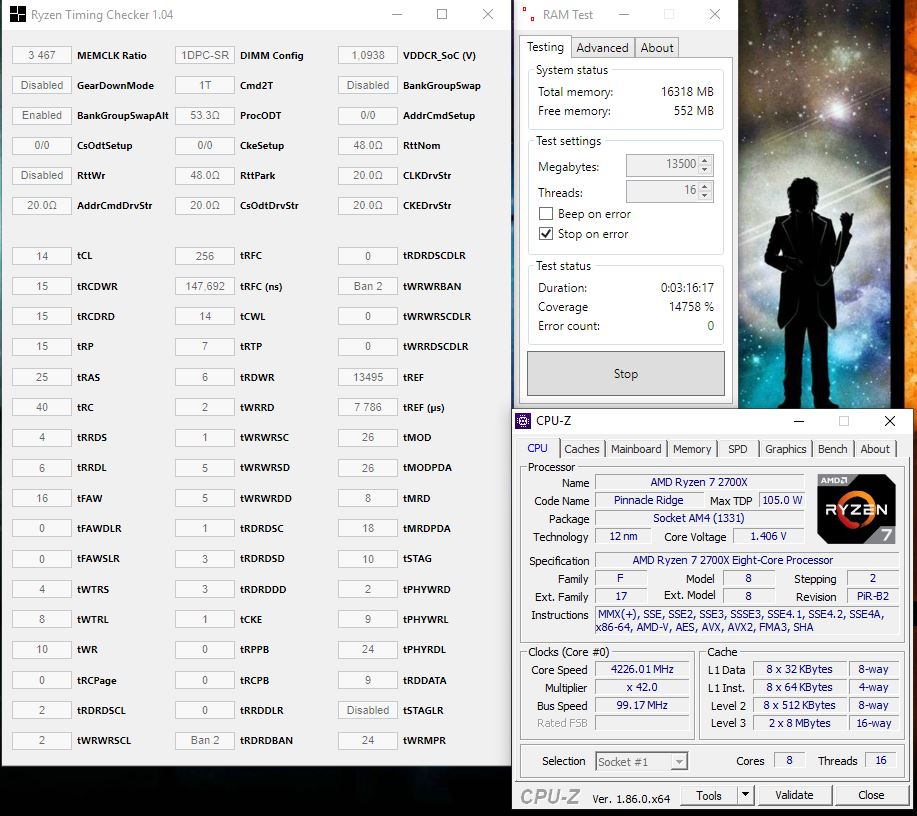
Task: Click the tREF value 13495
Action: 368,377
